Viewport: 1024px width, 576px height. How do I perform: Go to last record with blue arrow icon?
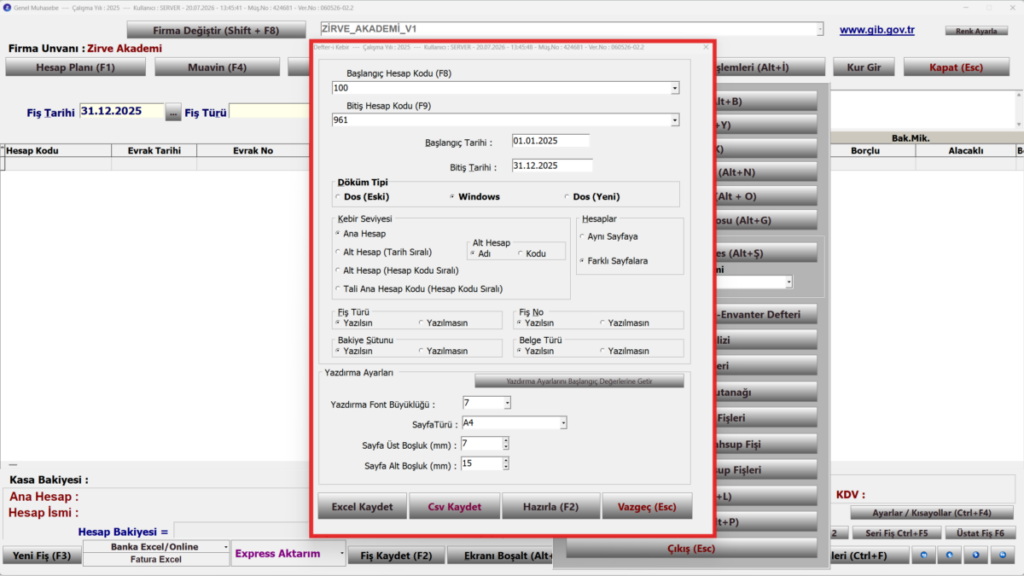coord(1002,555)
